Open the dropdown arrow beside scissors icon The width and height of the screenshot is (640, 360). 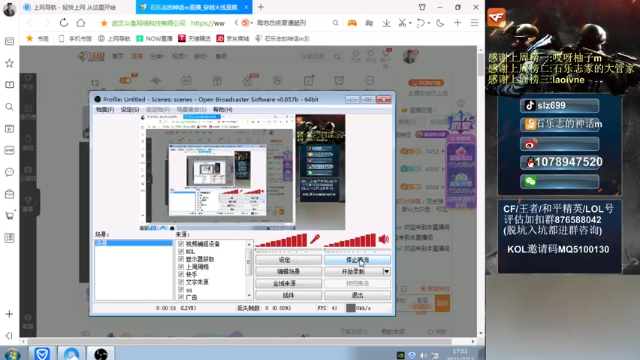[x=410, y=23]
